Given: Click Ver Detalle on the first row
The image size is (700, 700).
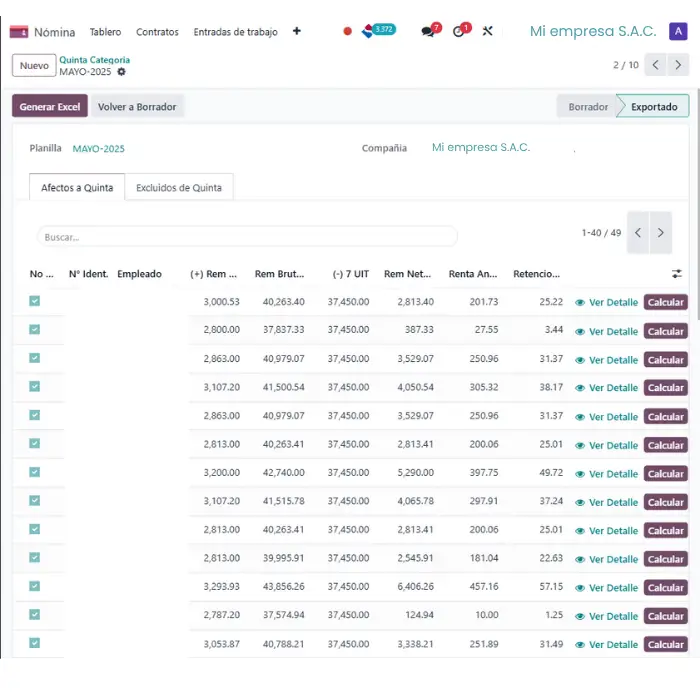Looking at the screenshot, I should (x=606, y=303).
